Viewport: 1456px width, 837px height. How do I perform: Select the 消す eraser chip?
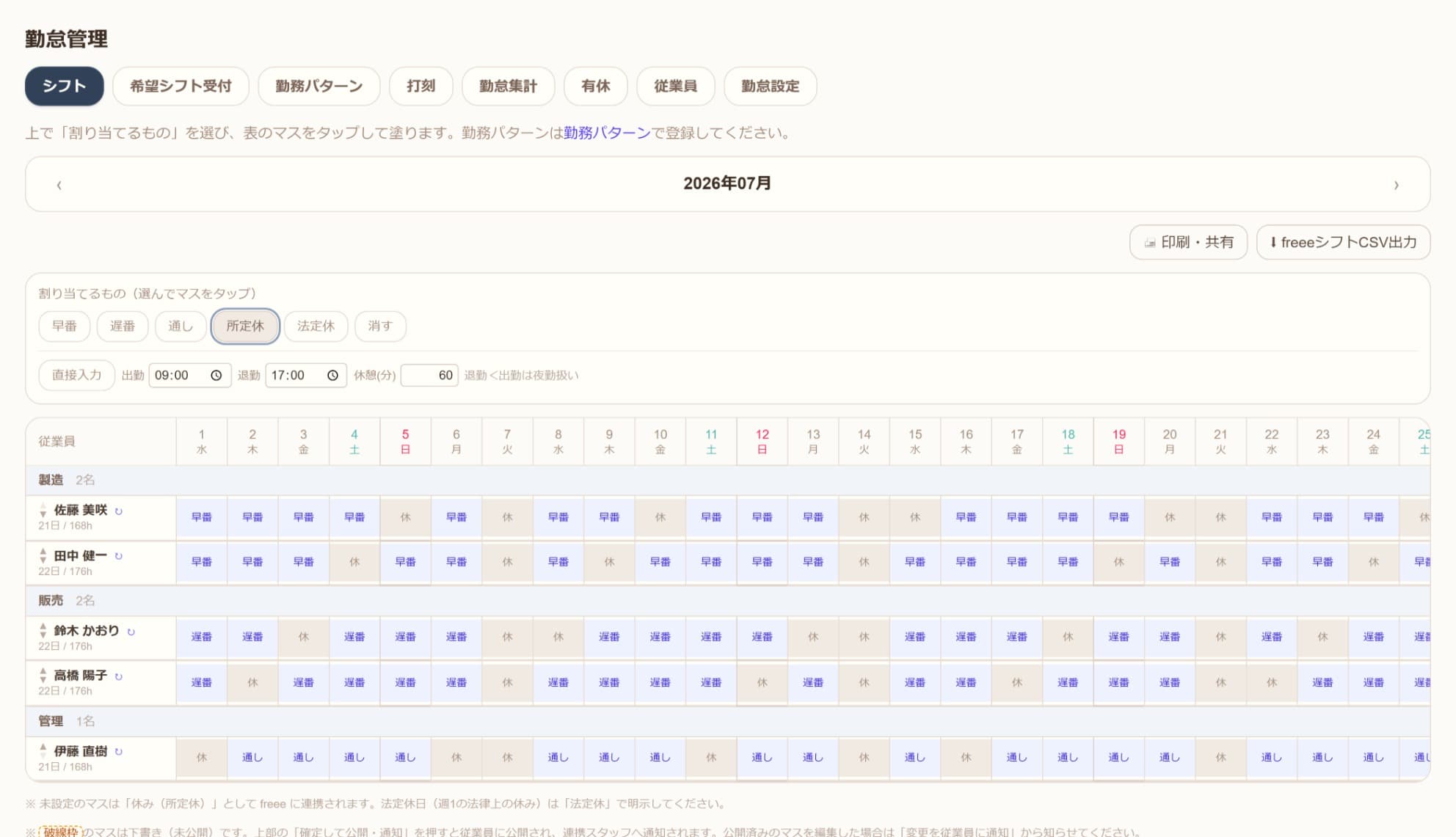click(380, 326)
